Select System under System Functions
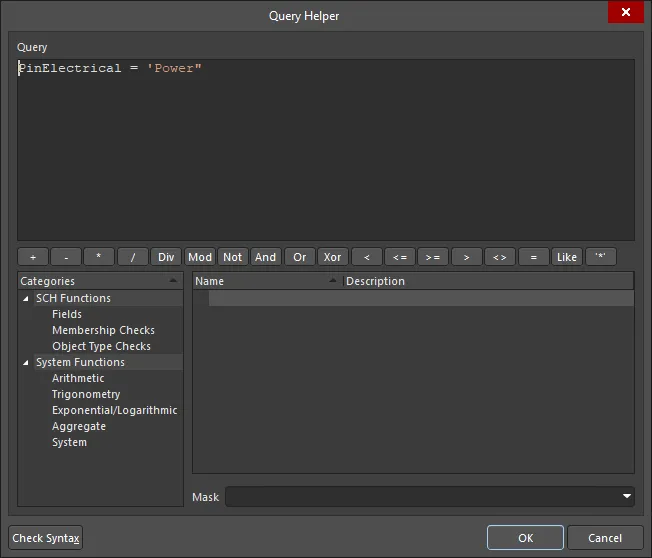The image size is (652, 558). (69, 442)
